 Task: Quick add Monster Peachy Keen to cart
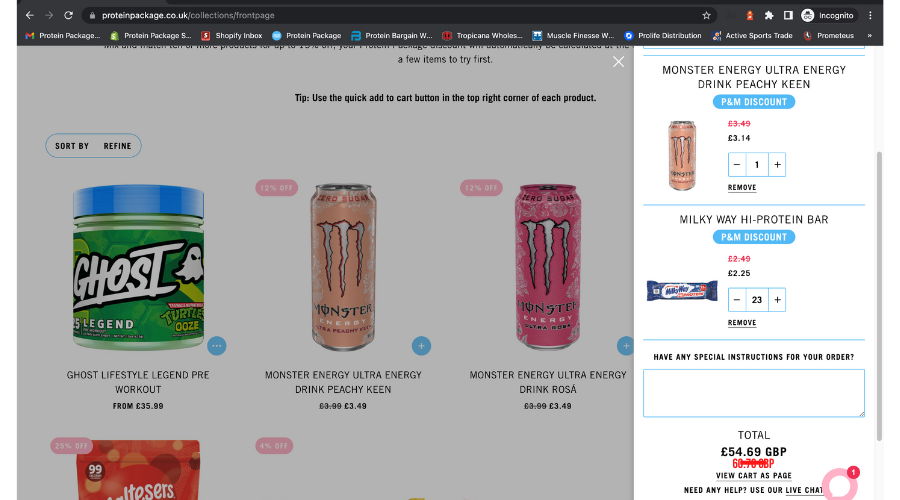(421, 346)
